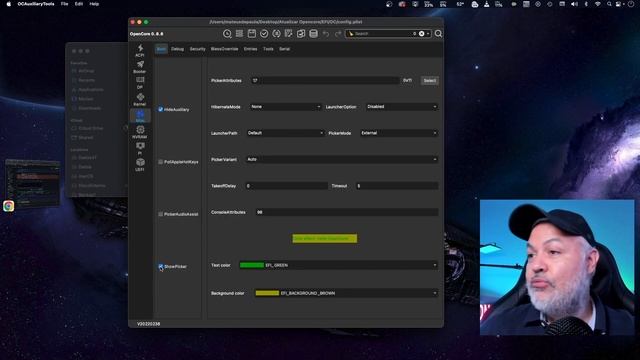
Task: Open Spotlight search in menu bar
Action: click(609, 4)
